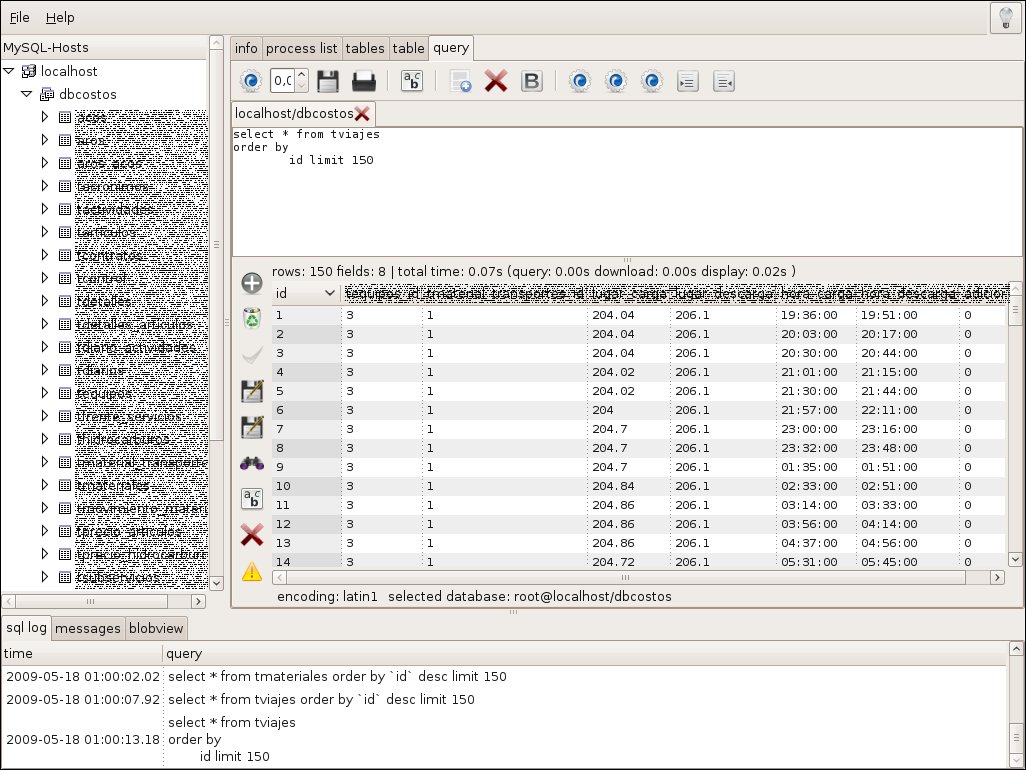Click the table icon next to tdetalles
Screen dimensions: 1026x770
coord(65,301)
